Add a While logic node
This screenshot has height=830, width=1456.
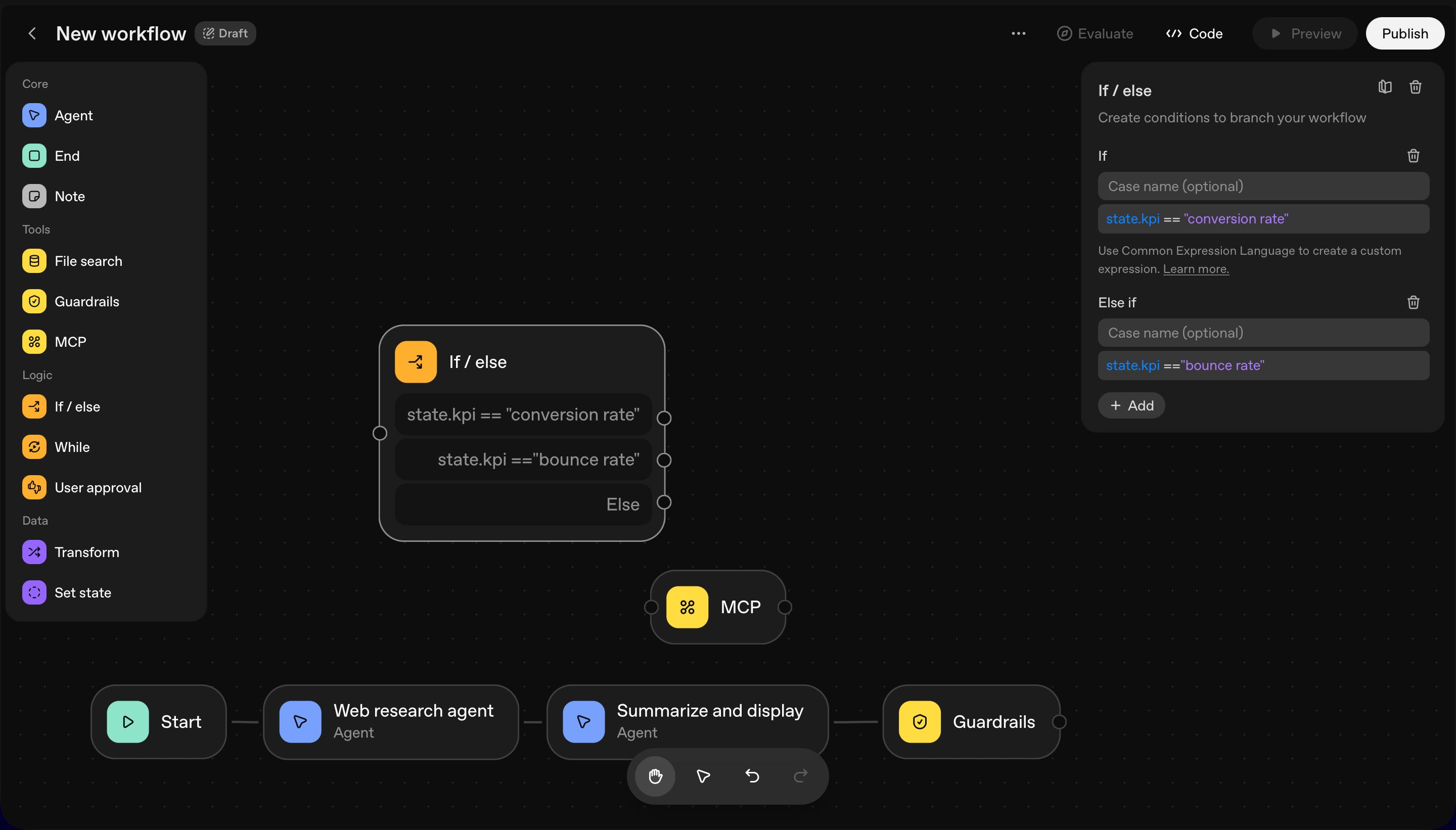[72, 447]
